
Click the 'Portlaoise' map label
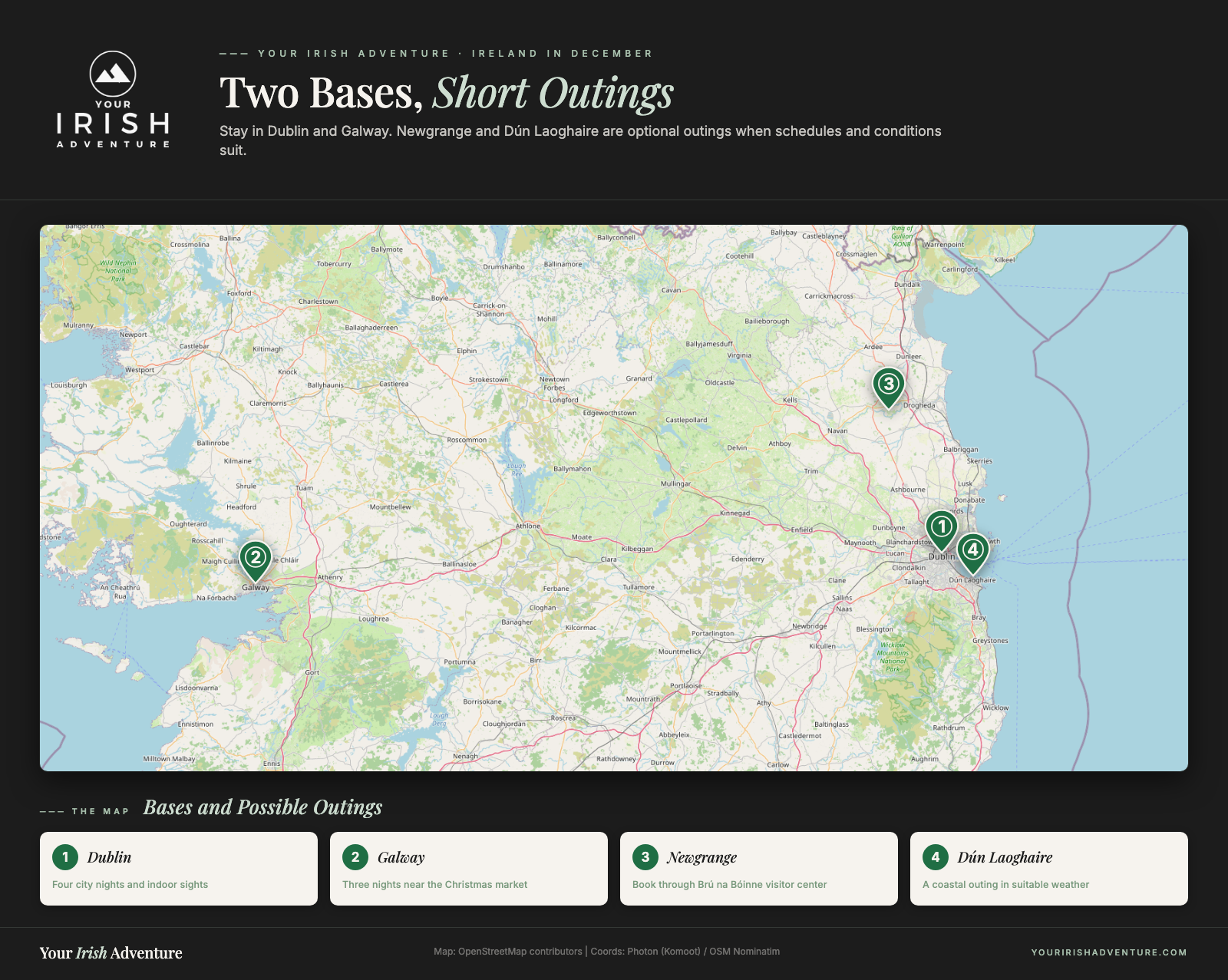(686, 686)
